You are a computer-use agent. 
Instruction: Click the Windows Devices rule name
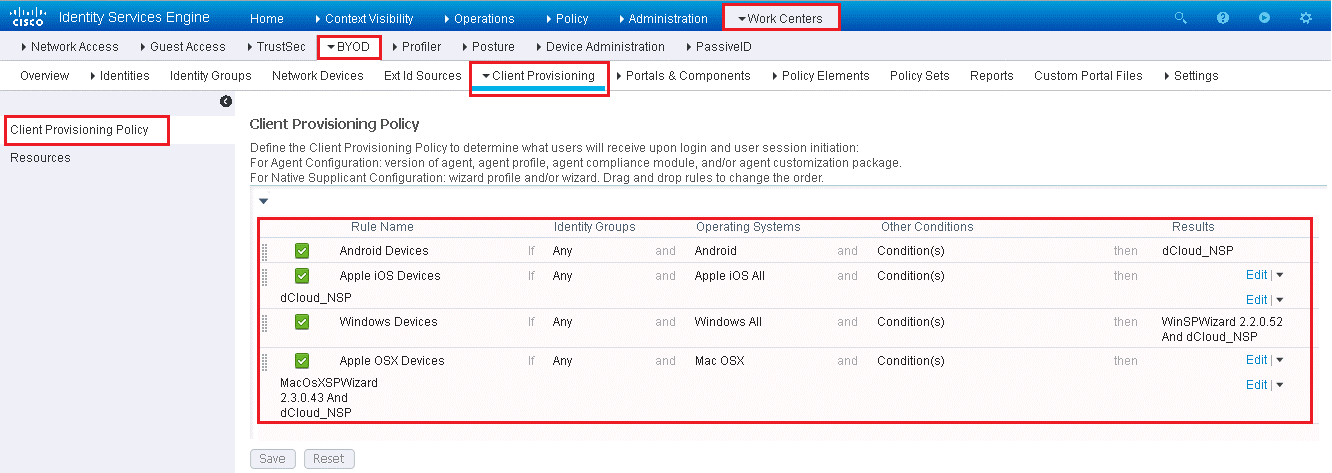pyautogui.click(x=388, y=322)
